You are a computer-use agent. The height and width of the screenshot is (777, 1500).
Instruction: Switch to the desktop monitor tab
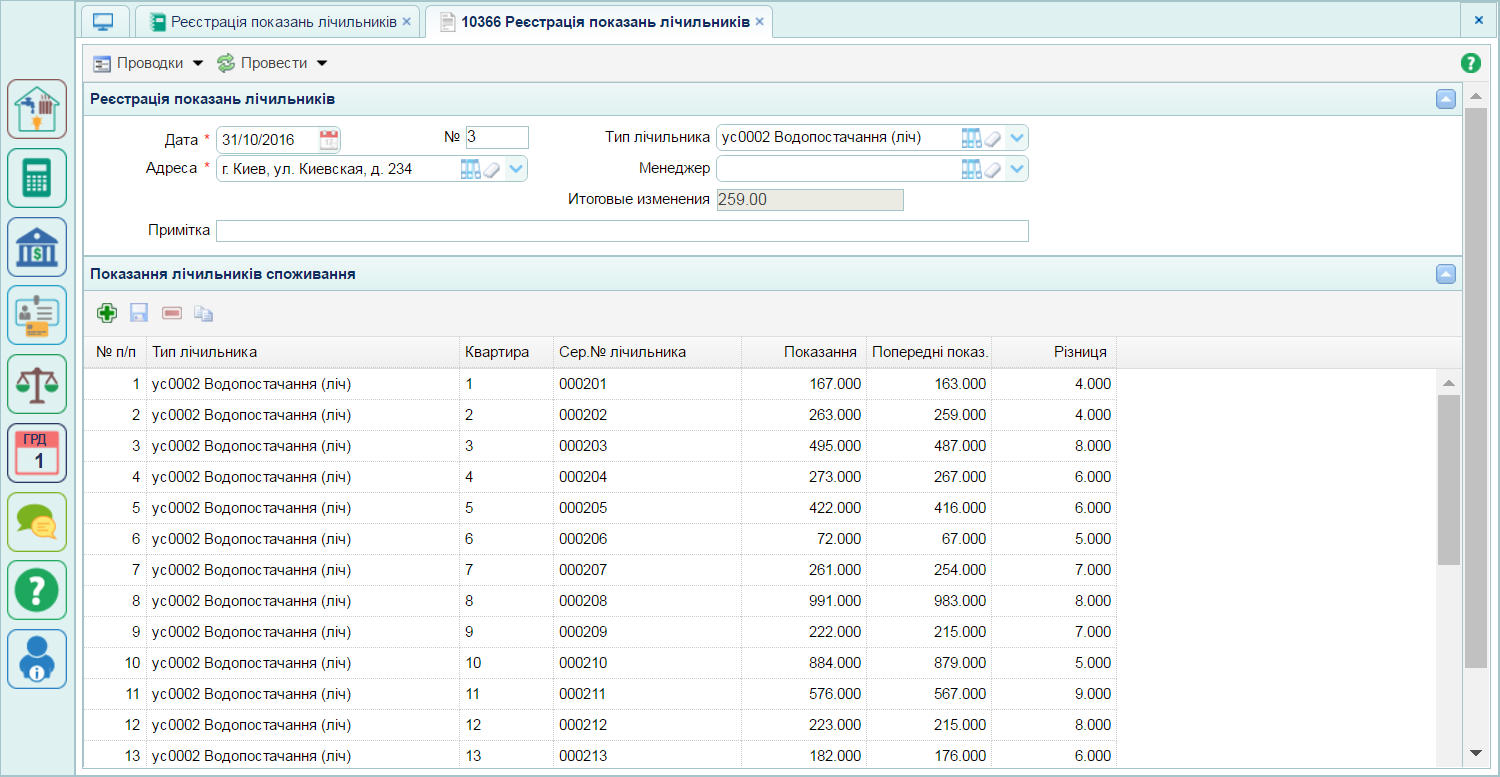pos(104,21)
